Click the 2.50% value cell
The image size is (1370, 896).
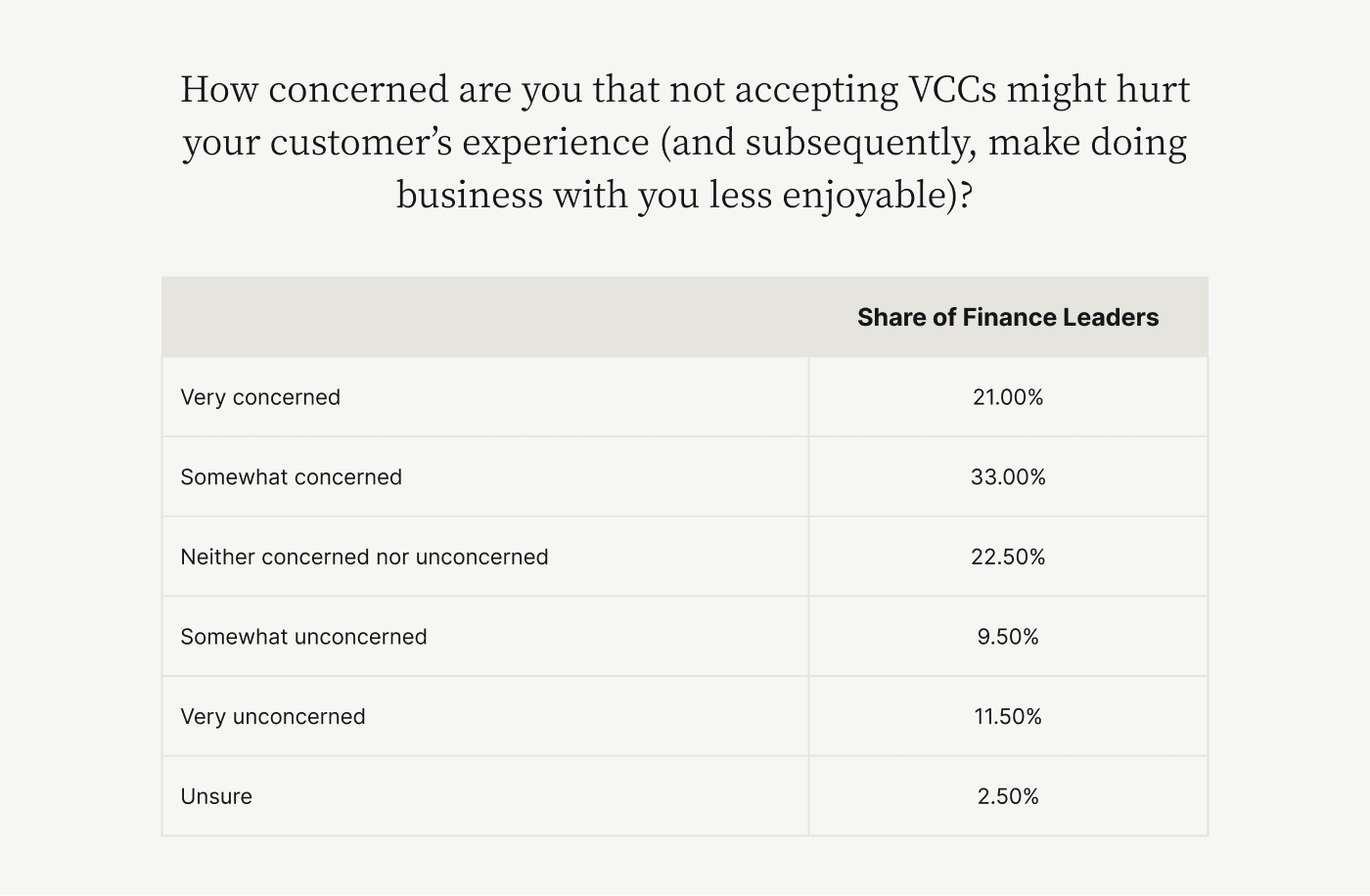1007,796
